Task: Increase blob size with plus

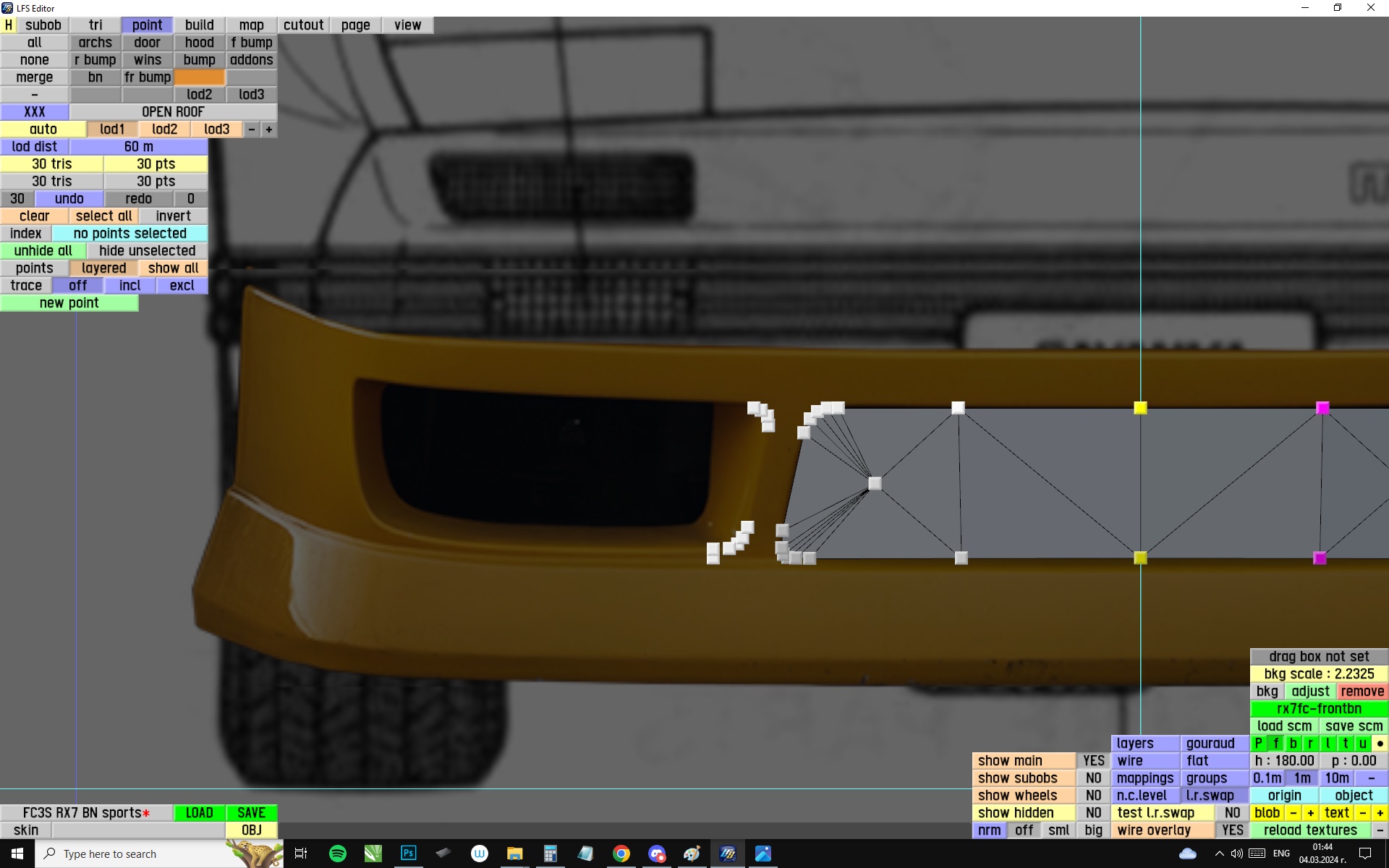Action: (1310, 813)
